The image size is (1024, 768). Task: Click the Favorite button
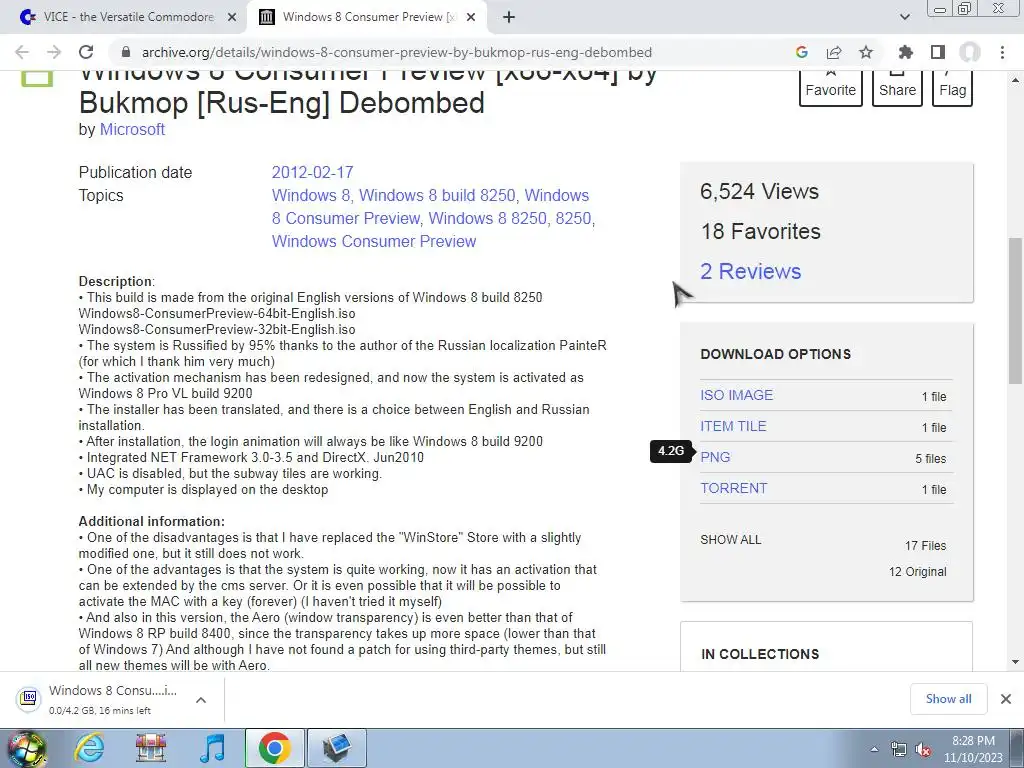click(x=830, y=88)
